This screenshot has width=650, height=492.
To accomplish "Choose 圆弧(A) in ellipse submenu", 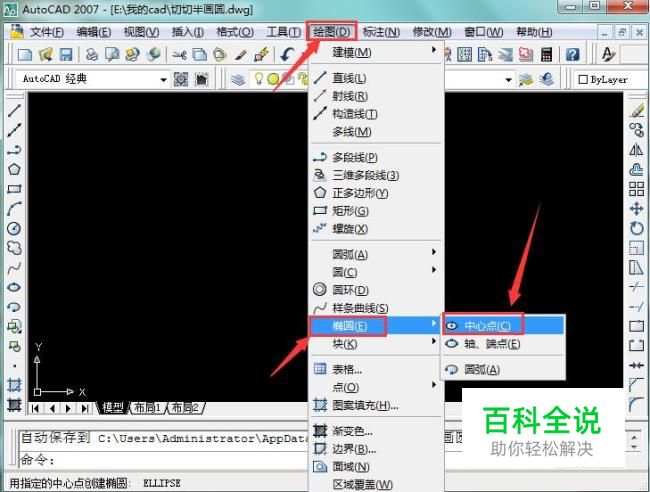I will click(x=503, y=369).
